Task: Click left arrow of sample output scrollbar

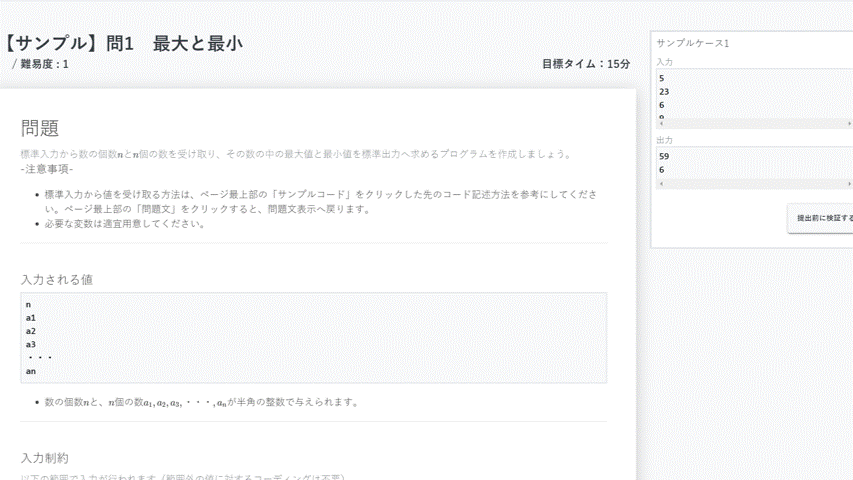Action: pyautogui.click(x=660, y=184)
